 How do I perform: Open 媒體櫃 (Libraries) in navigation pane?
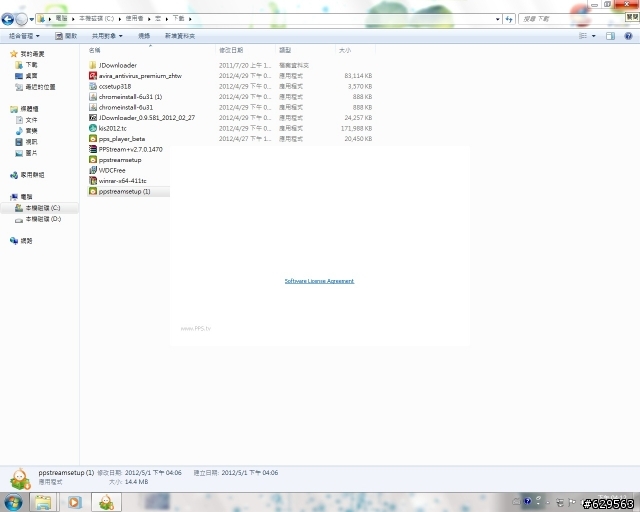[x=29, y=109]
